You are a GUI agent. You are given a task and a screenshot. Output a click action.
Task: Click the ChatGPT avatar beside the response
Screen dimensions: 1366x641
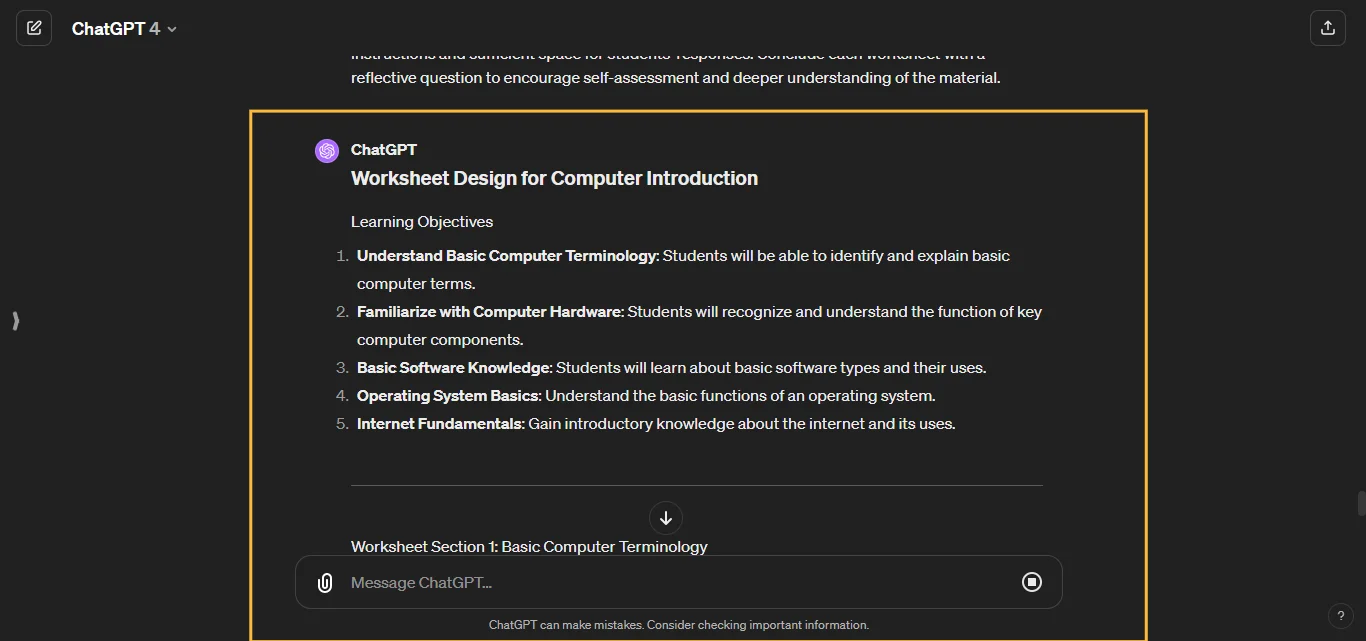327,150
